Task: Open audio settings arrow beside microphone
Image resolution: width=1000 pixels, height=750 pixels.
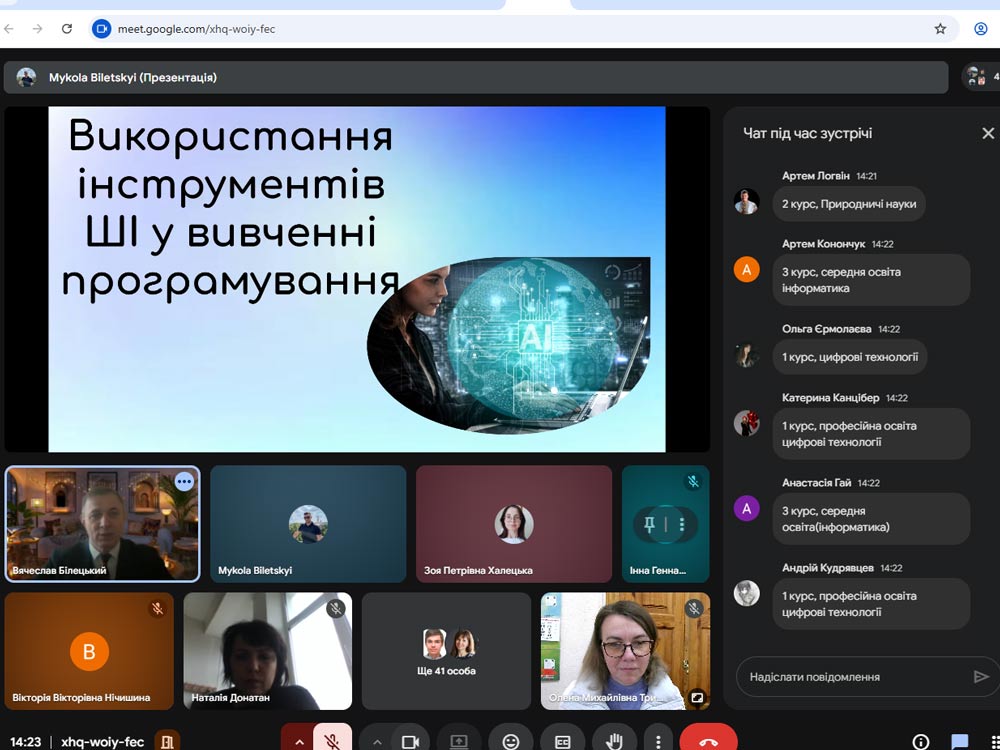Action: [298, 741]
